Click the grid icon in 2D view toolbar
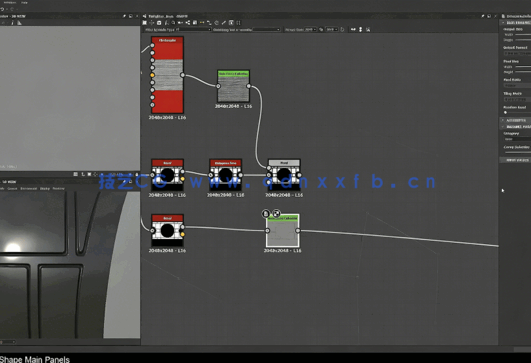Image resolution: width=531 pixels, height=363 pixels. [x=76, y=174]
